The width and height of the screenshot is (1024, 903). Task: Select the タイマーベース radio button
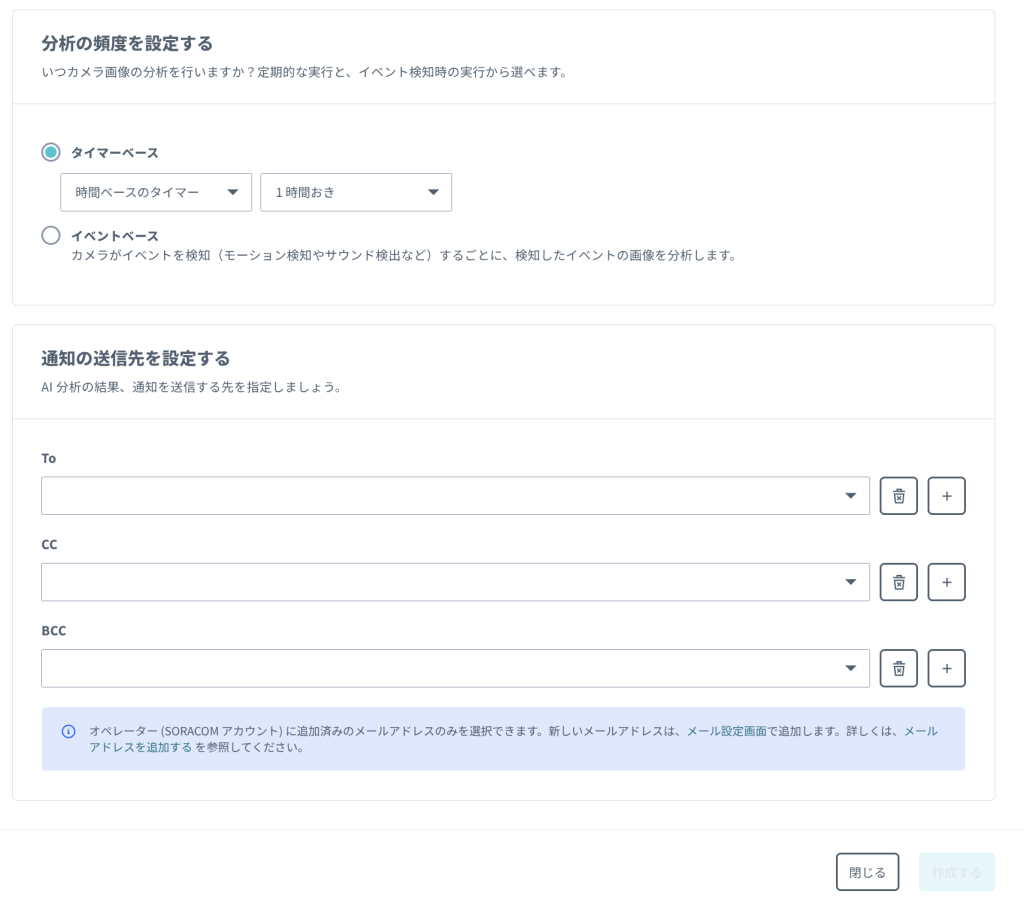point(51,152)
